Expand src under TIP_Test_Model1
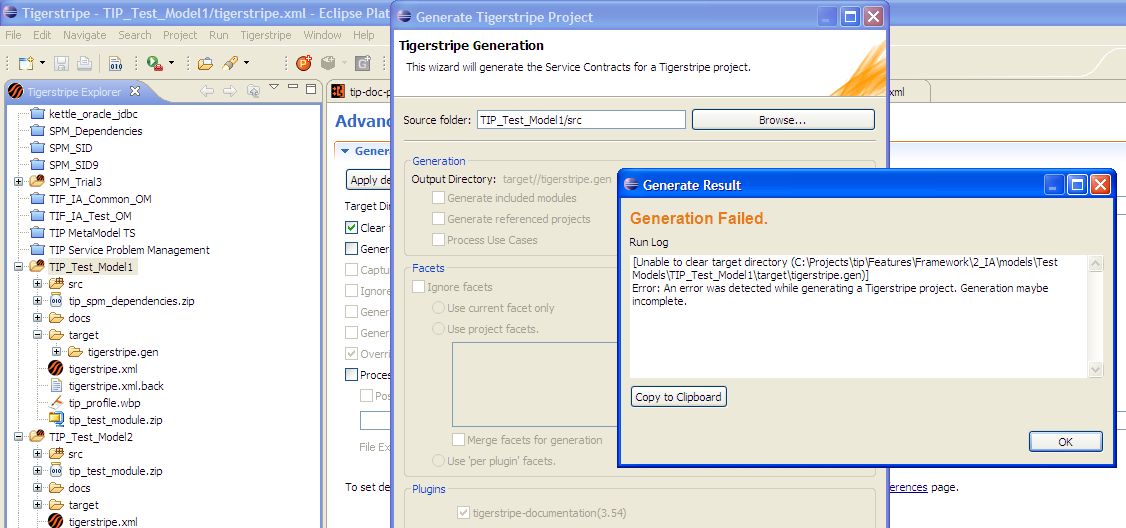 [x=38, y=284]
